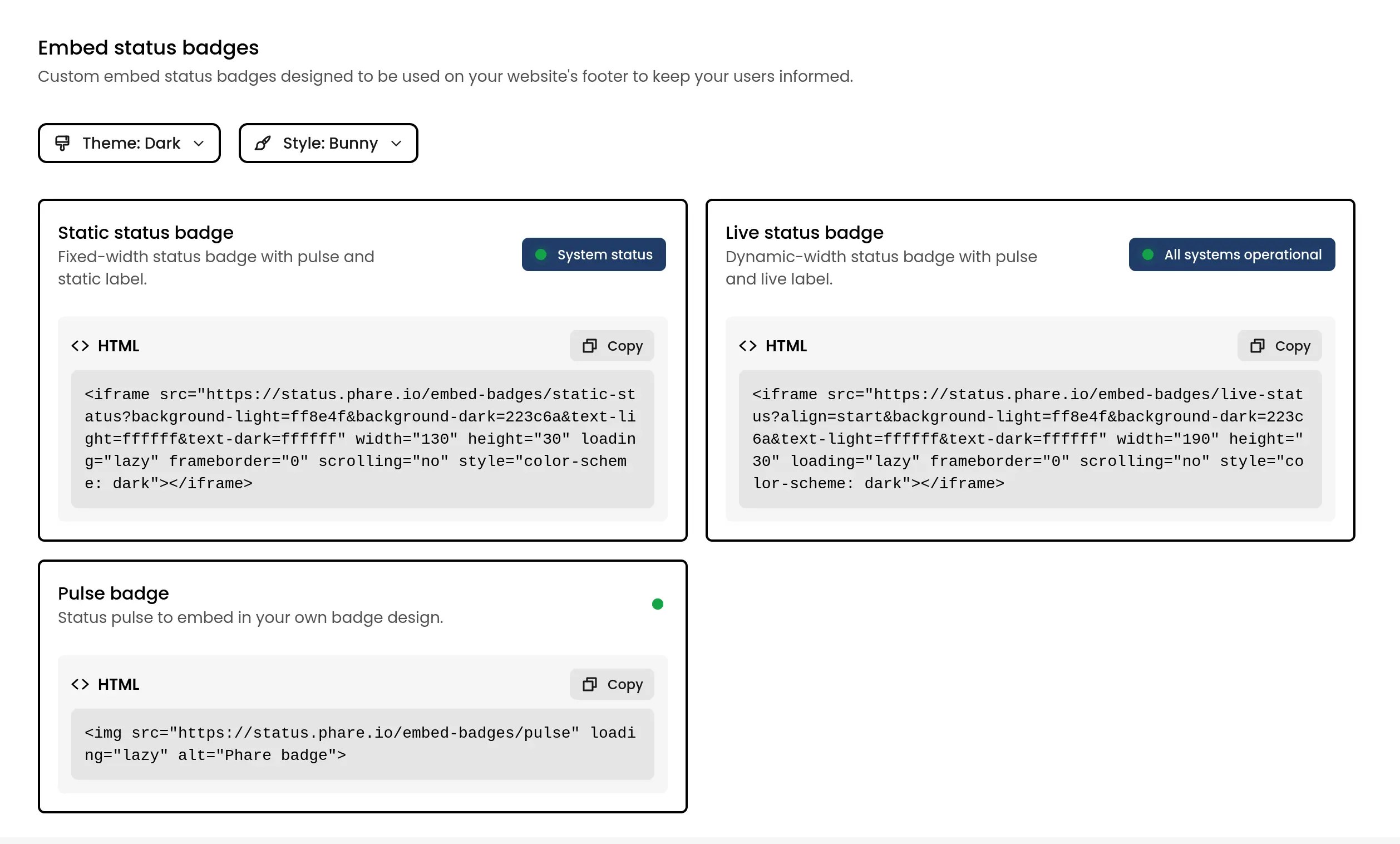Click the green pulse dot in Pulse badge card
This screenshot has width=1400, height=844.
pos(657,603)
